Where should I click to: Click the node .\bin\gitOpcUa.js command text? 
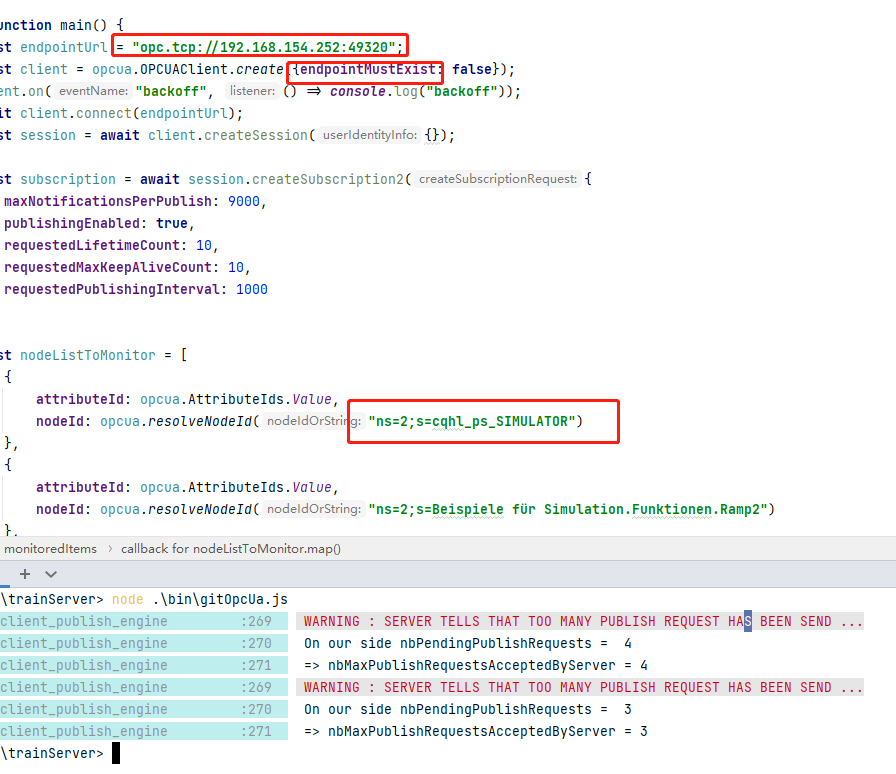click(x=195, y=597)
